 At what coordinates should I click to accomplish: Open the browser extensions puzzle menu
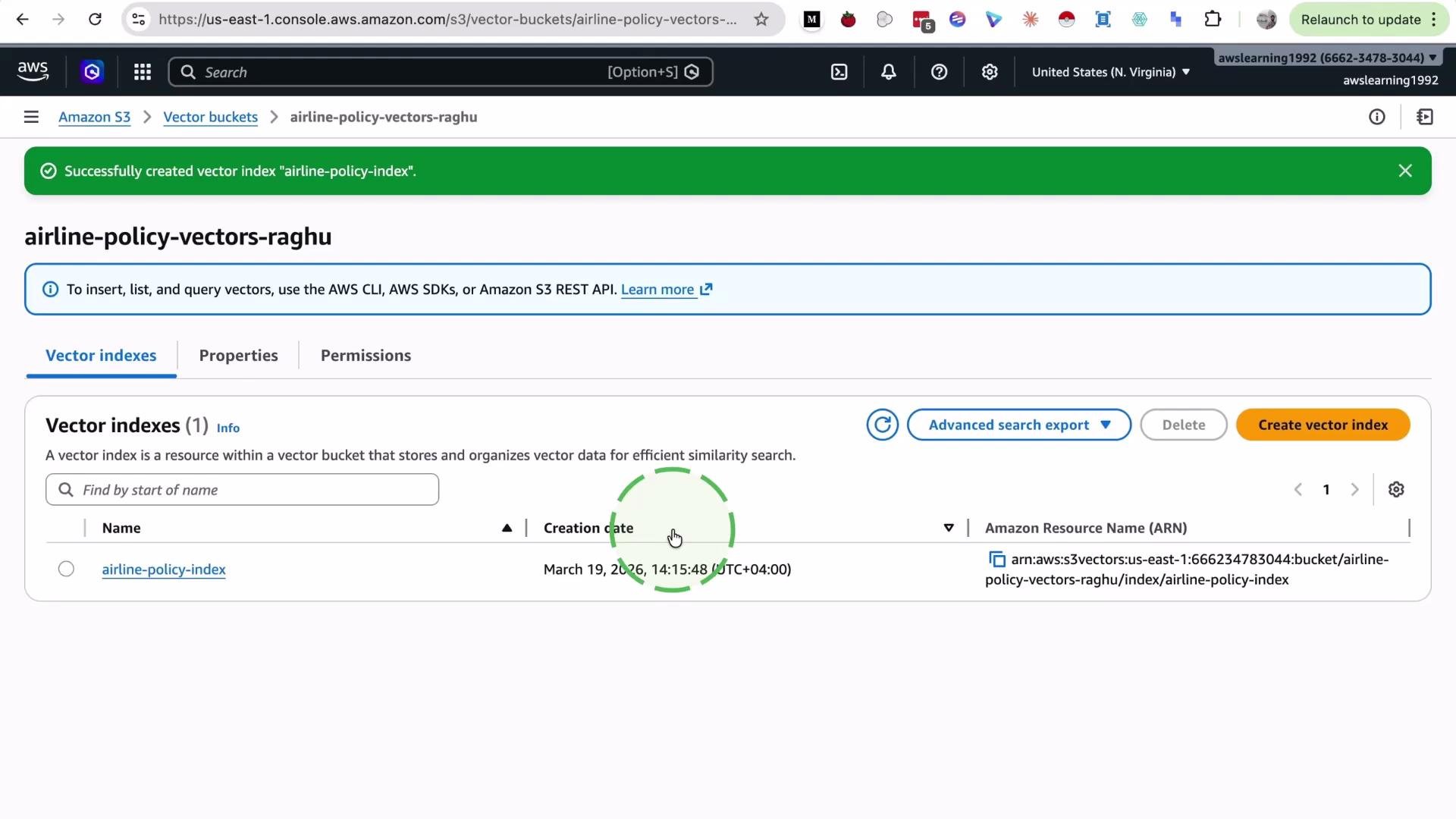tap(1213, 20)
